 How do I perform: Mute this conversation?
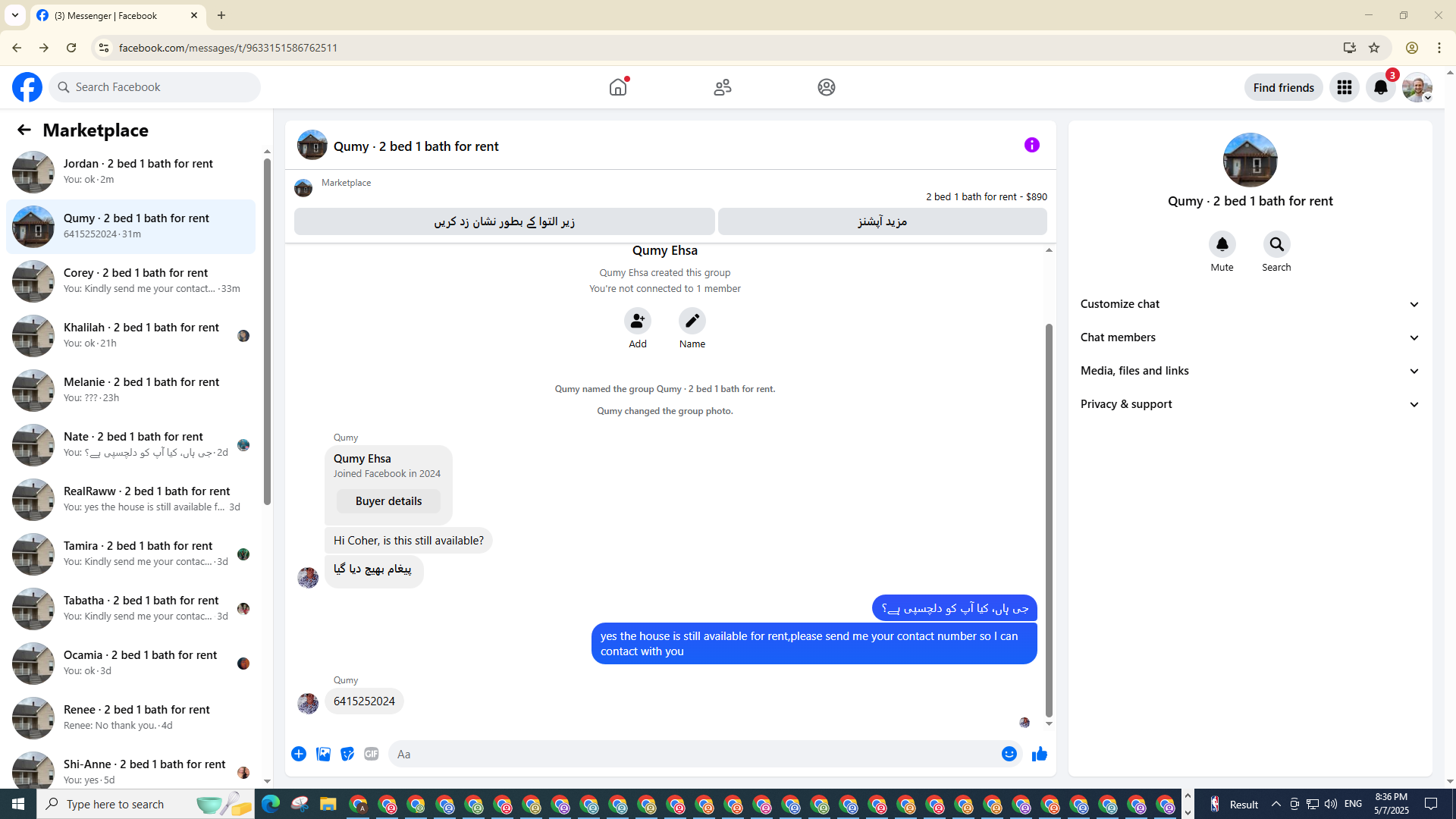(x=1222, y=244)
